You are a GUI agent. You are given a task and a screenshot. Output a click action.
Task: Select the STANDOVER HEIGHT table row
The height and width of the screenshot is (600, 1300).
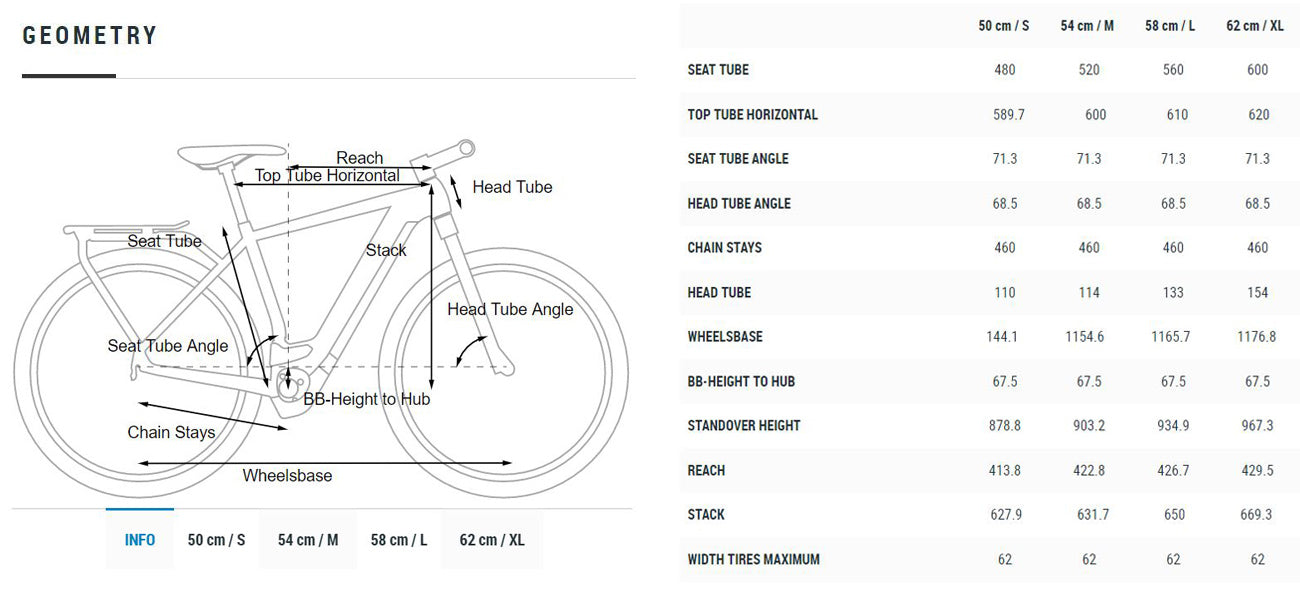(990, 426)
